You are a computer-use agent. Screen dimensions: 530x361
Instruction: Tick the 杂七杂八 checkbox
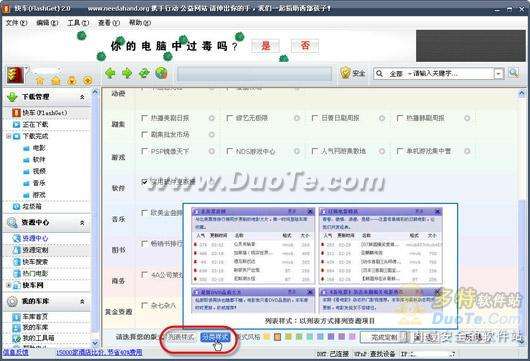144,306
